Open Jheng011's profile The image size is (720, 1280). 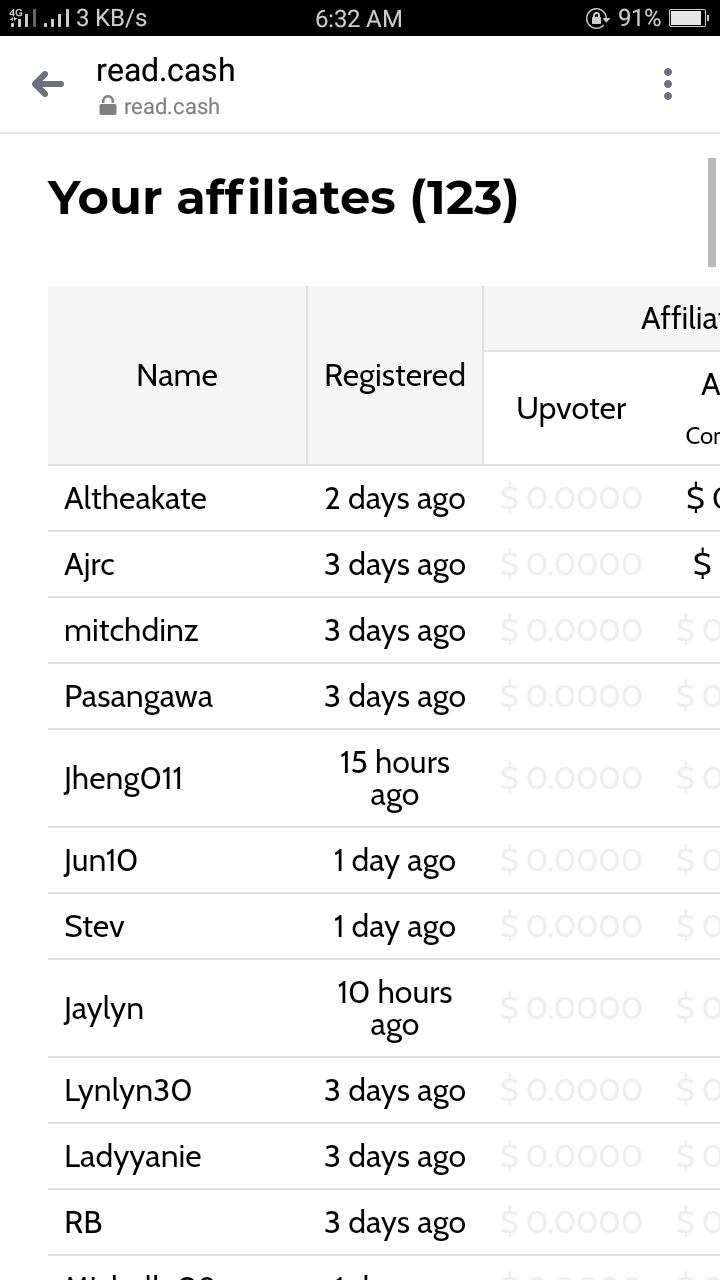coord(124,778)
